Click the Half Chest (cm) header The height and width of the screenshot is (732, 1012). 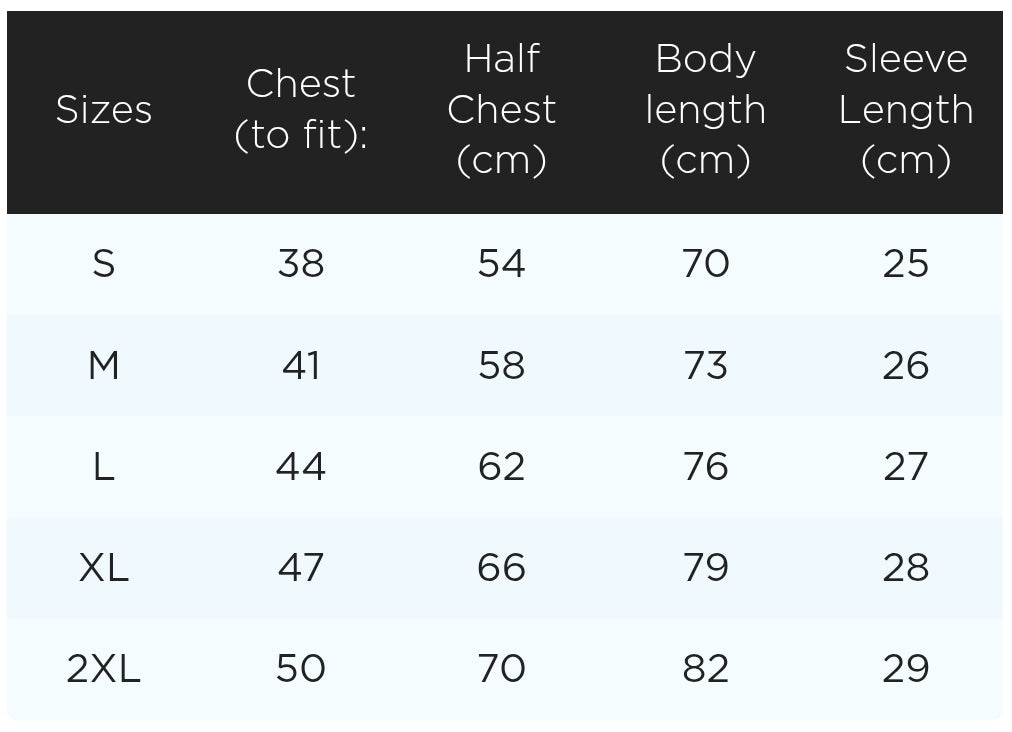click(x=501, y=109)
